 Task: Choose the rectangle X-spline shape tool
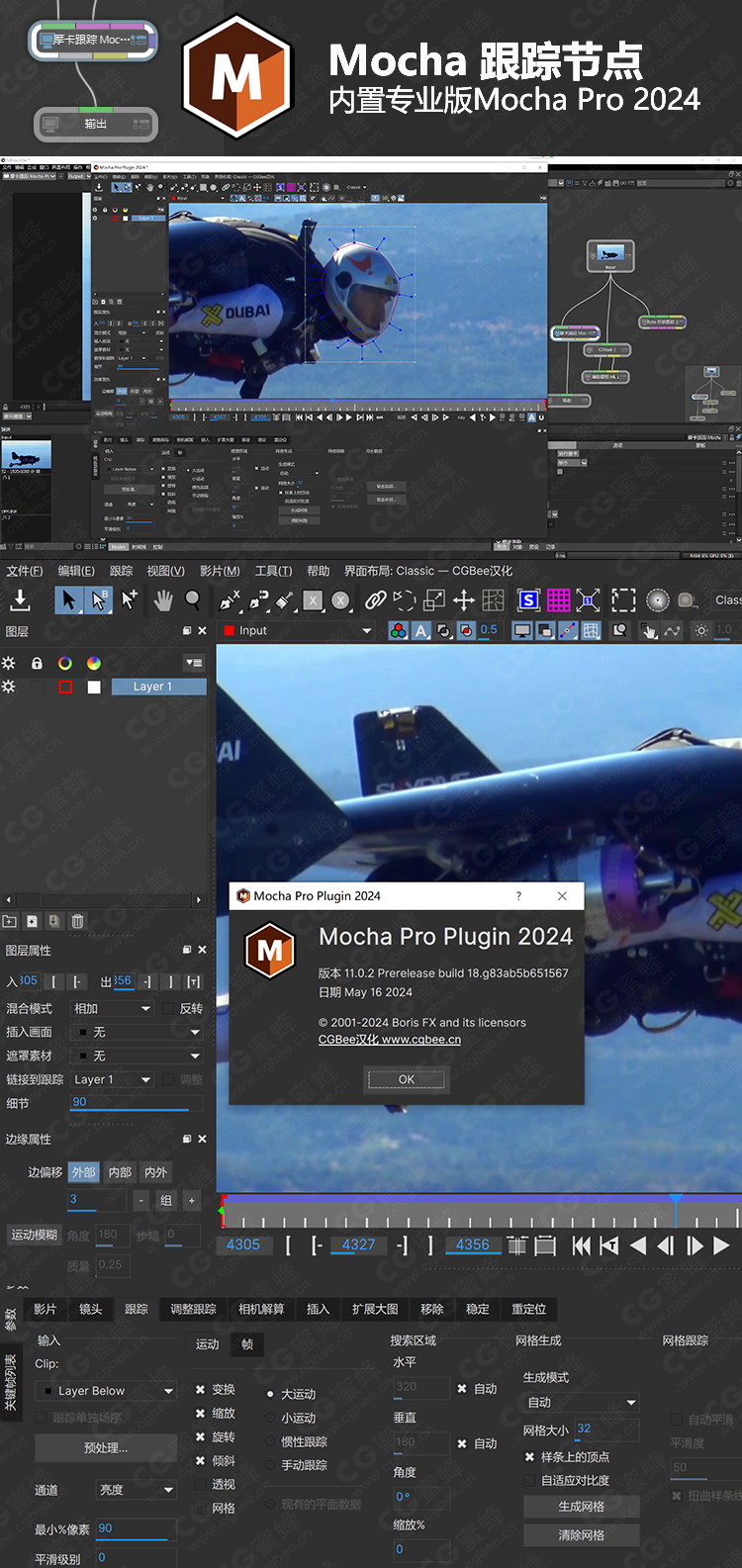click(313, 600)
